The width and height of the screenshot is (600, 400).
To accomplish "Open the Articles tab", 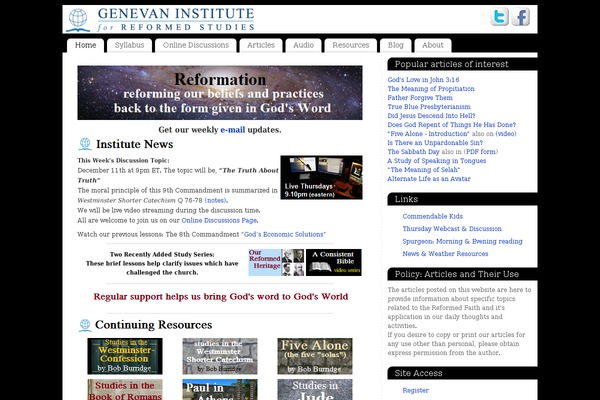I will tap(261, 45).
